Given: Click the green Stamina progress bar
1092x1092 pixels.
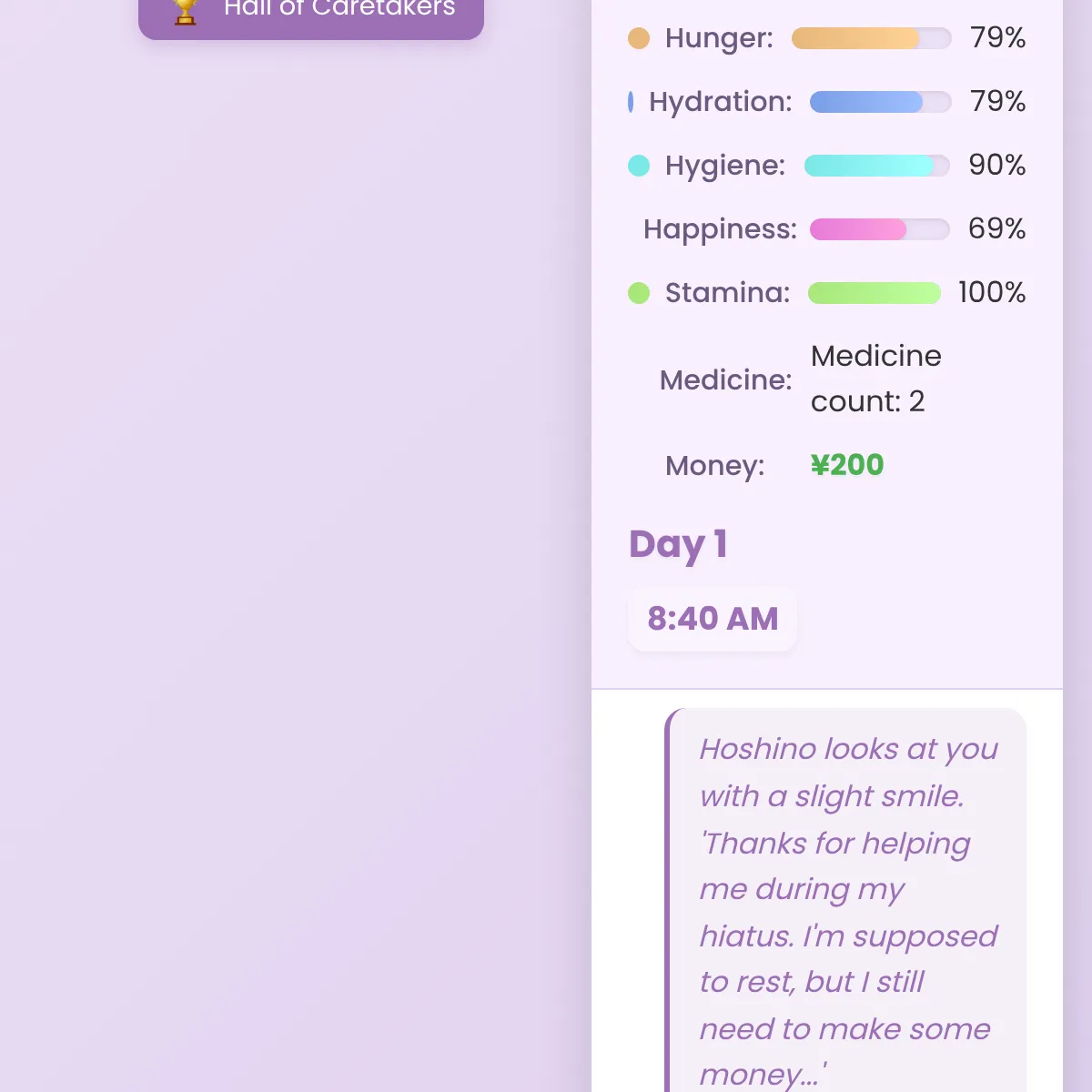Looking at the screenshot, I should coord(875,293).
